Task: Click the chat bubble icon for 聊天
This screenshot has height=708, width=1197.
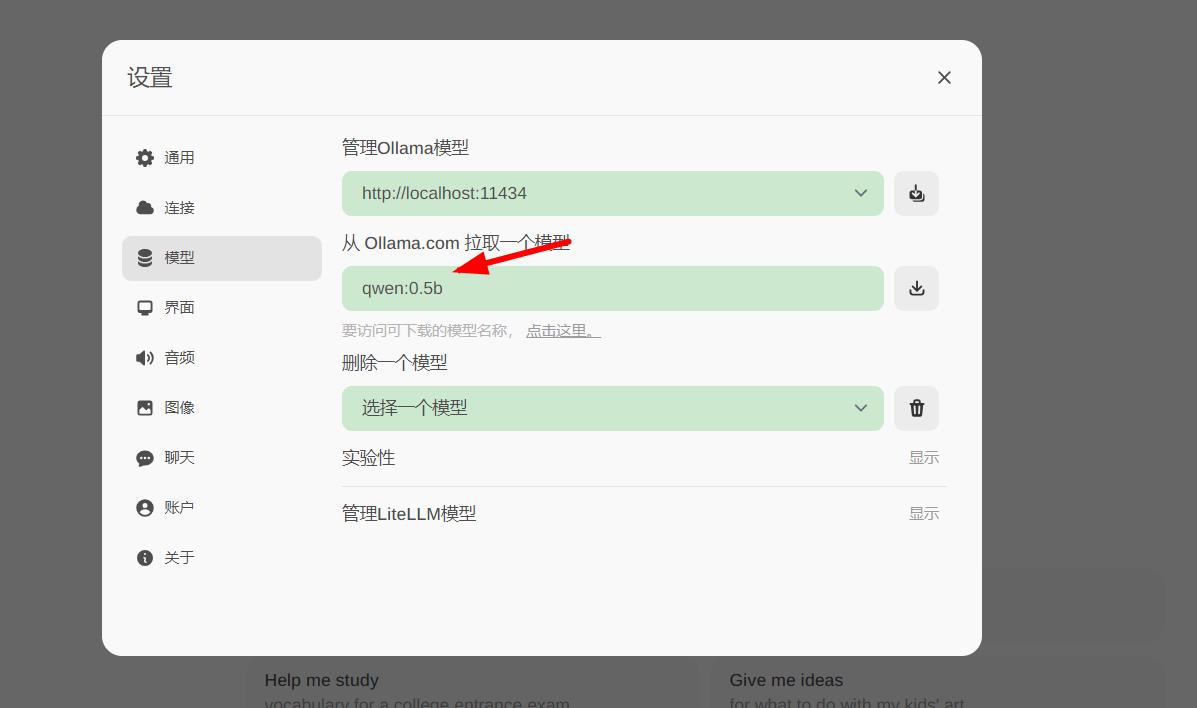Action: [144, 458]
